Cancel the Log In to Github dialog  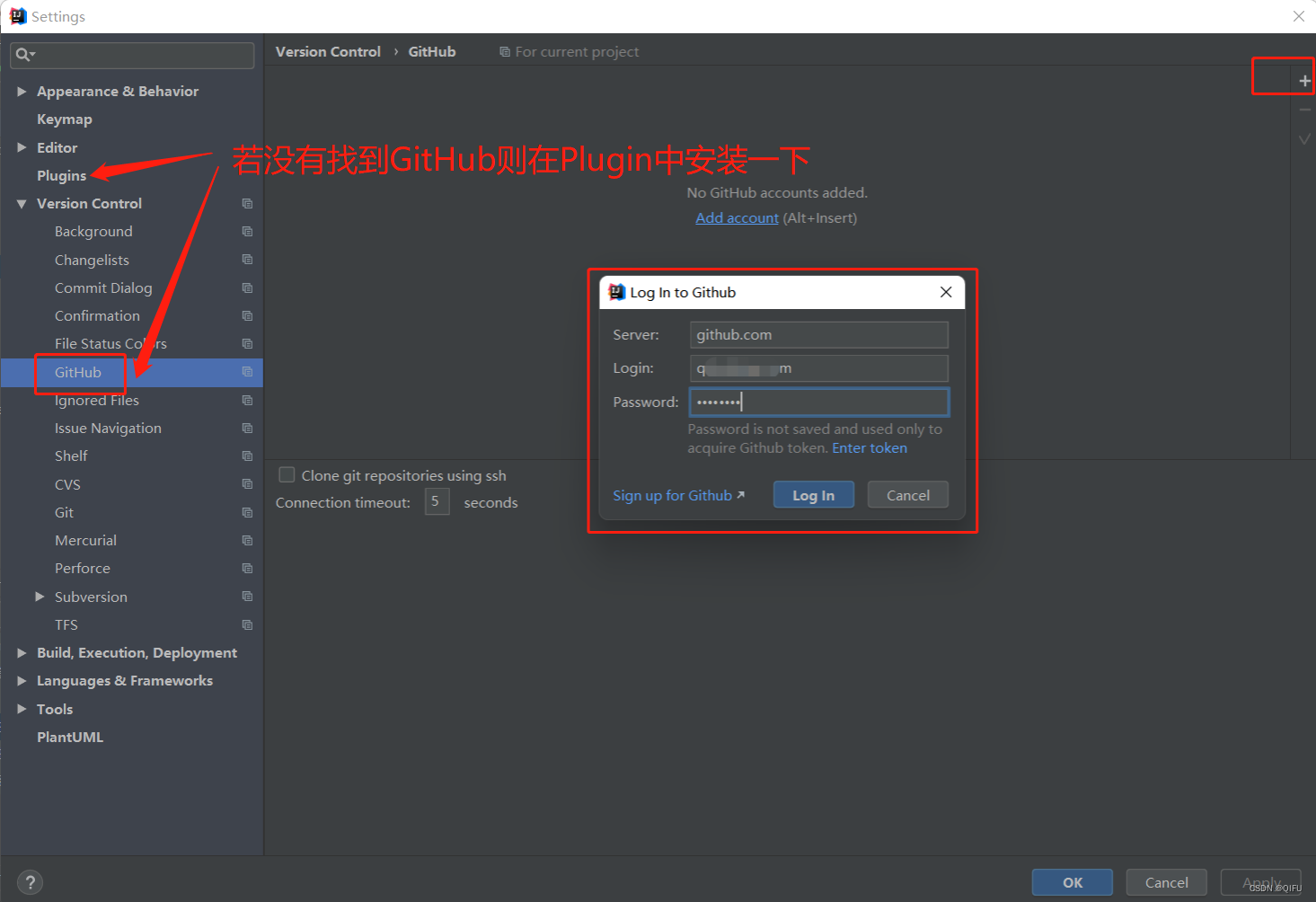point(908,495)
